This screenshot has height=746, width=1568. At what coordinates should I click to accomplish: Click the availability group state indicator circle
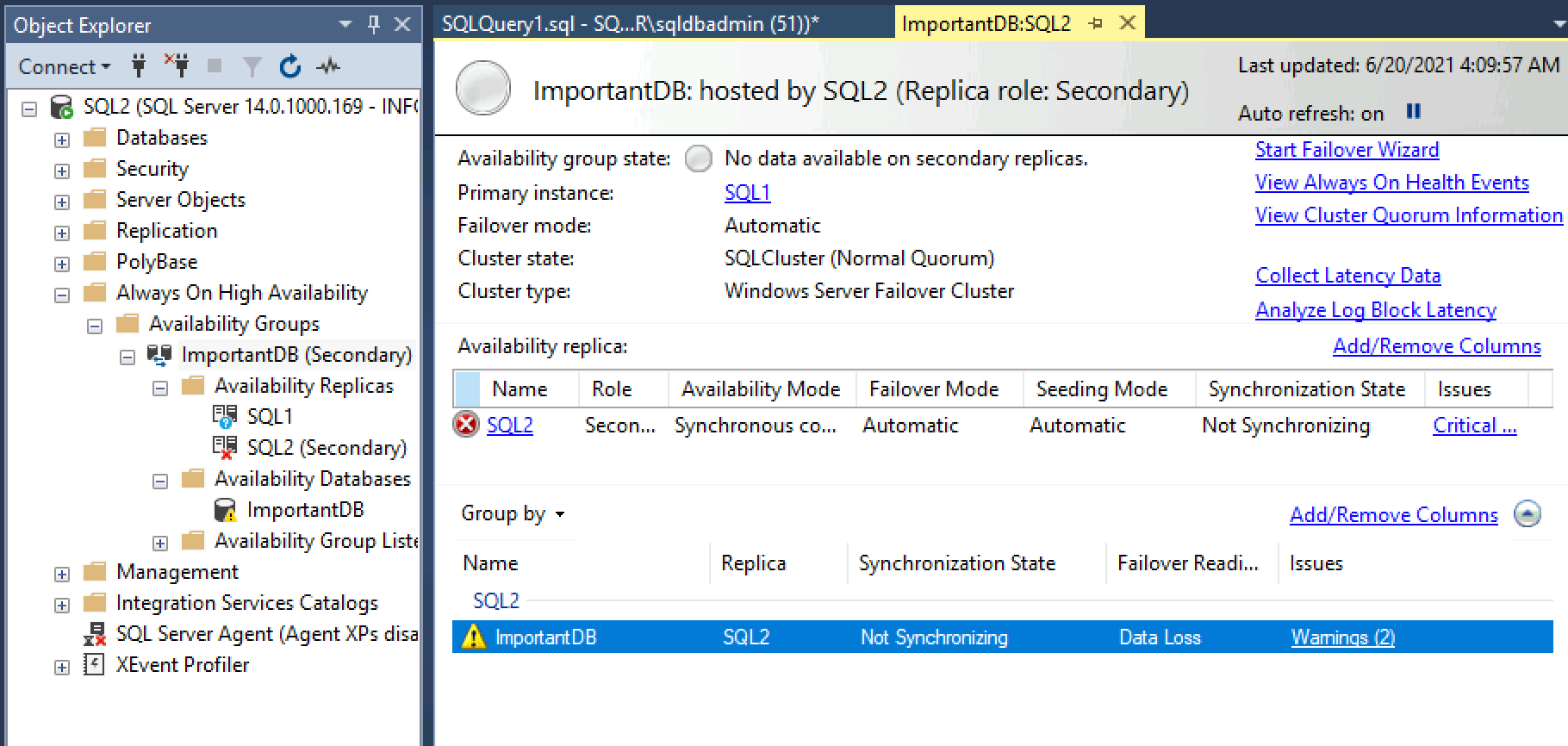point(699,159)
